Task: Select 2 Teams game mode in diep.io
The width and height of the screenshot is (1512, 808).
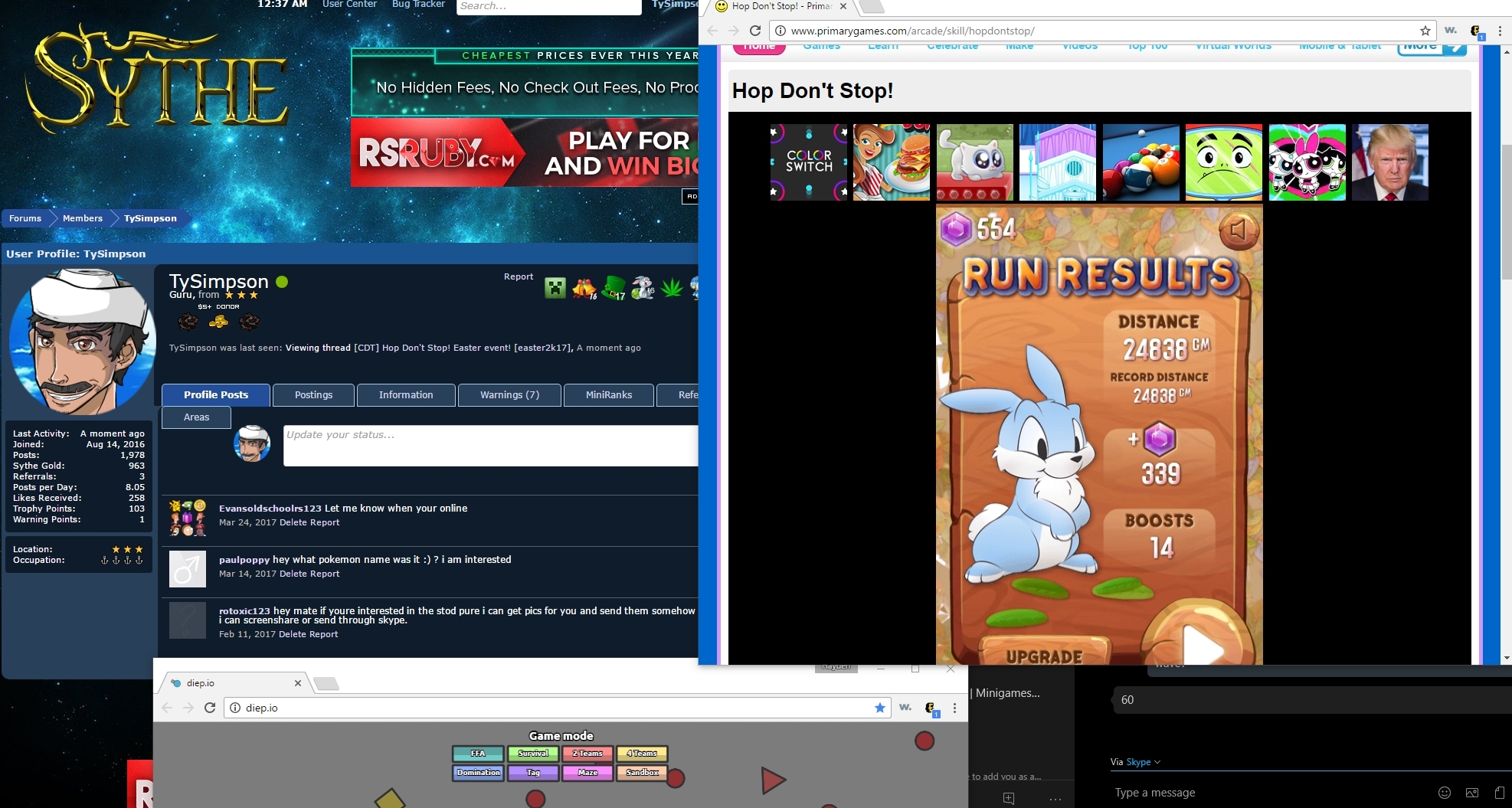Action: point(587,754)
